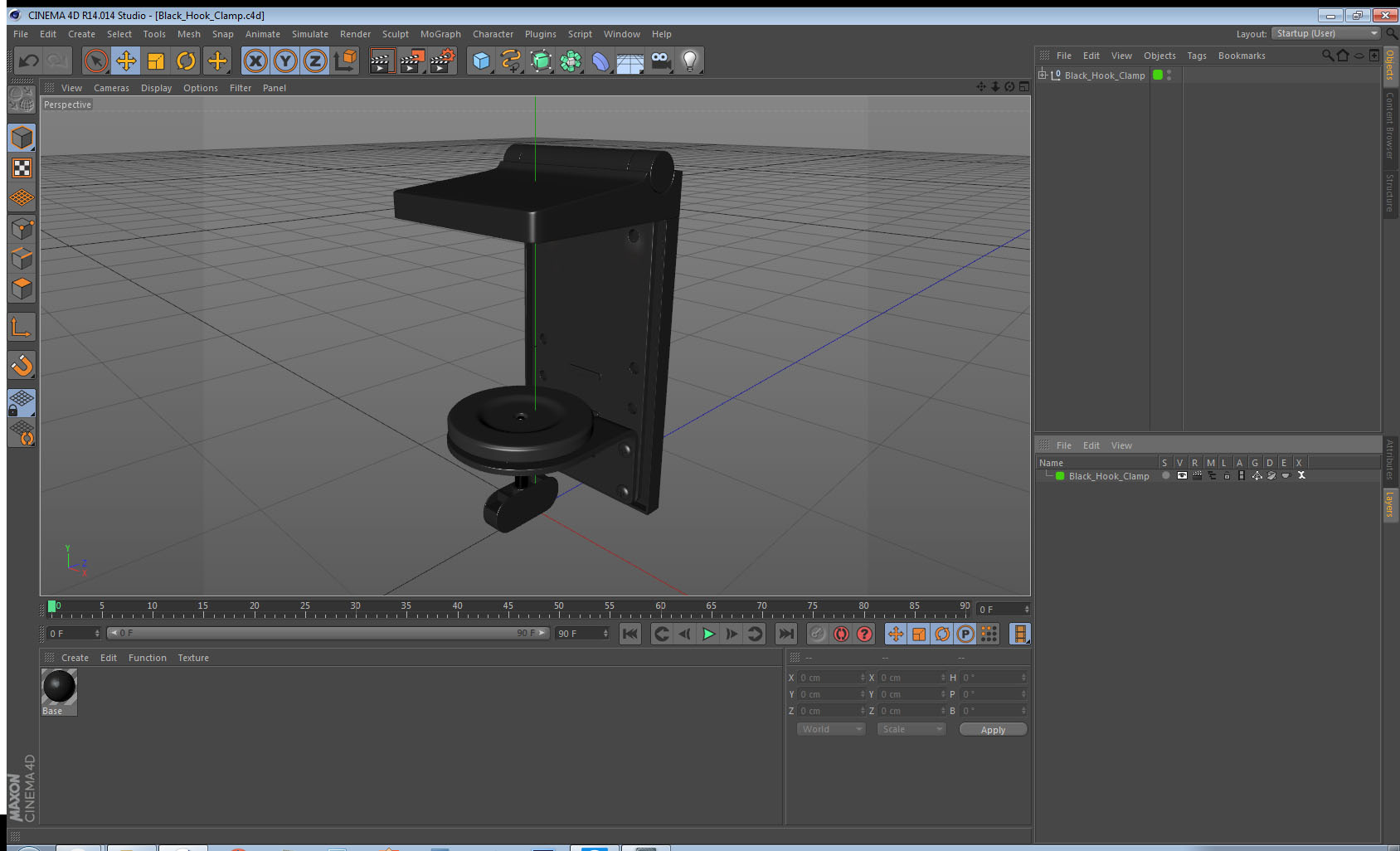Switch to Polygons mode
1400x851 pixels.
click(x=22, y=288)
